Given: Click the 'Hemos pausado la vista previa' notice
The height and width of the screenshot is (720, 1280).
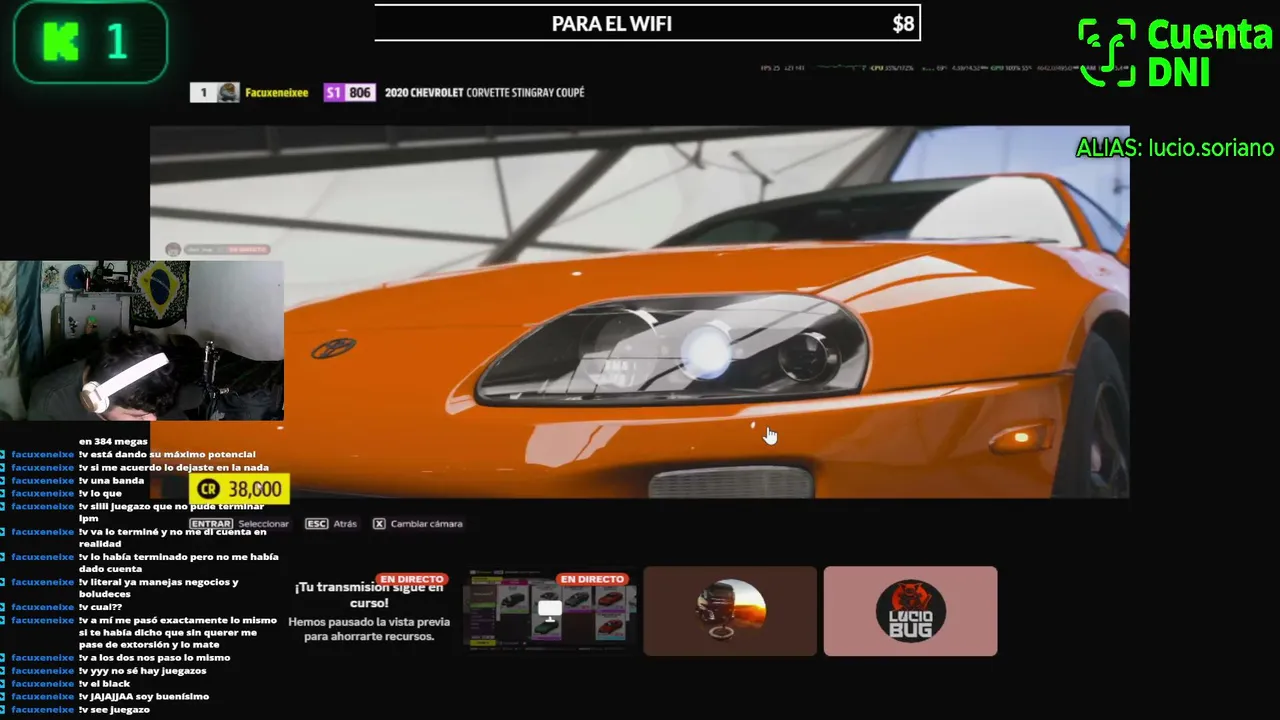Looking at the screenshot, I should [x=369, y=629].
